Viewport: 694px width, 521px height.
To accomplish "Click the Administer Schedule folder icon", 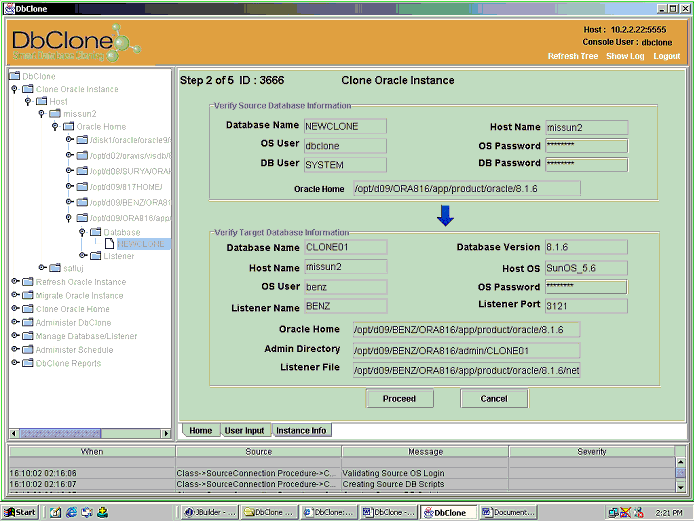I will pyautogui.click(x=28, y=349).
